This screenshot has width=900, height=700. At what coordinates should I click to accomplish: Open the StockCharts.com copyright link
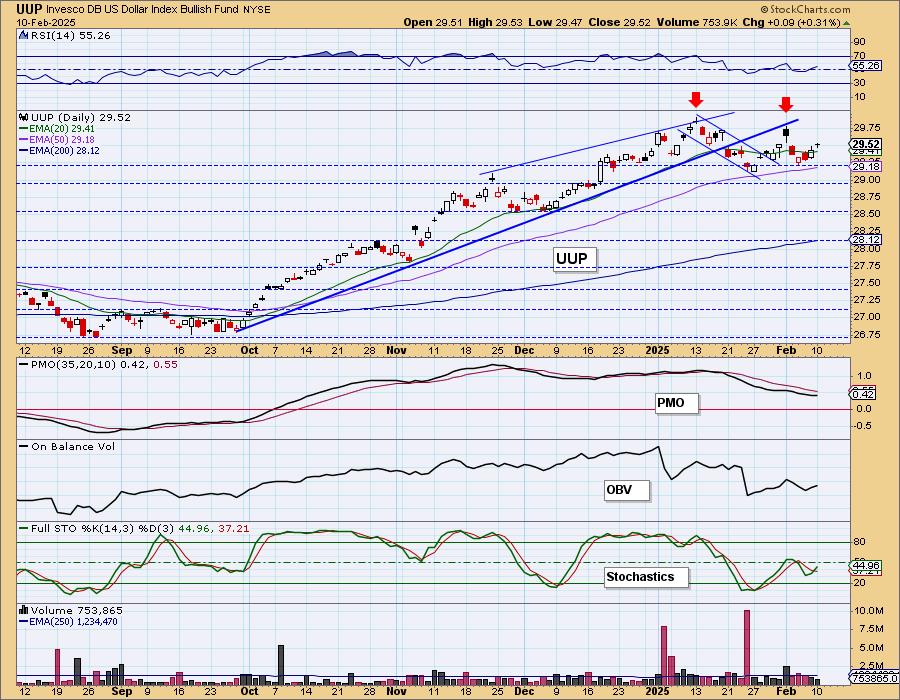(805, 9)
